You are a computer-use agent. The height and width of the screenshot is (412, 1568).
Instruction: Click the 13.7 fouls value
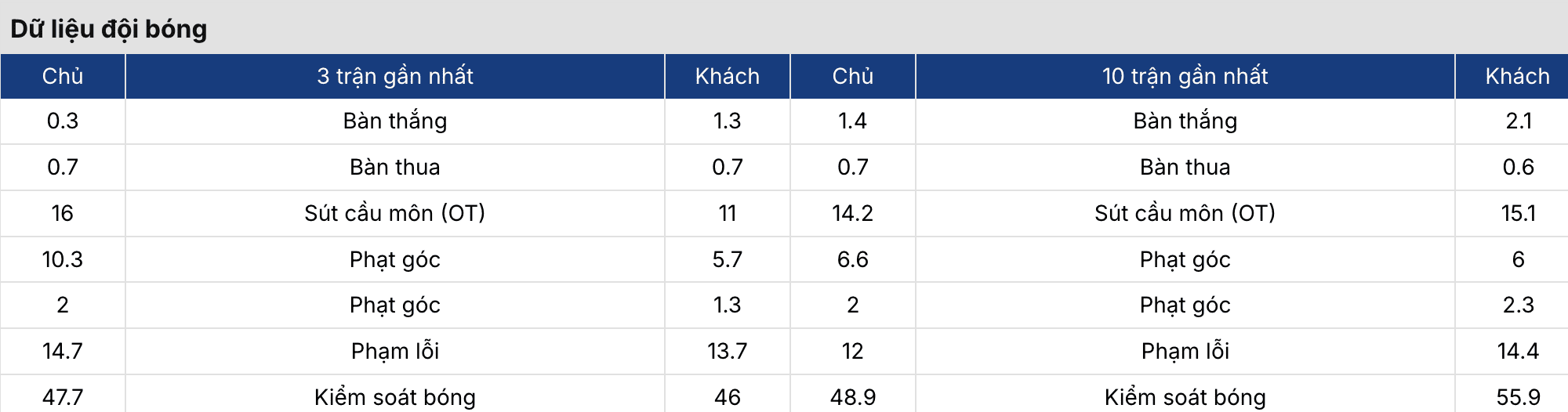click(x=727, y=351)
